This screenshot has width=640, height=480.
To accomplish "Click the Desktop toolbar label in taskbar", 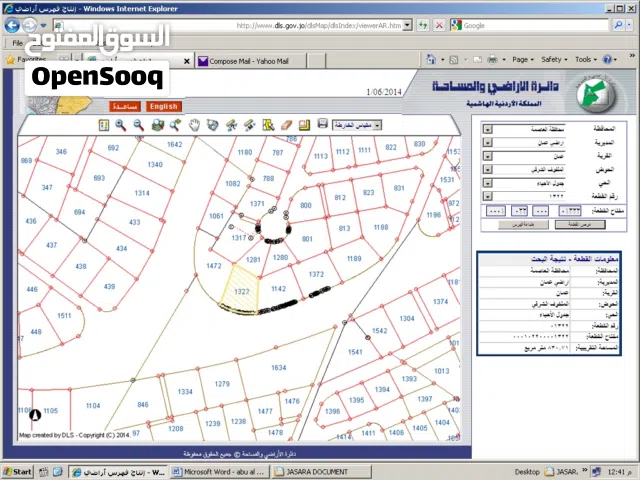I will coord(527,472).
